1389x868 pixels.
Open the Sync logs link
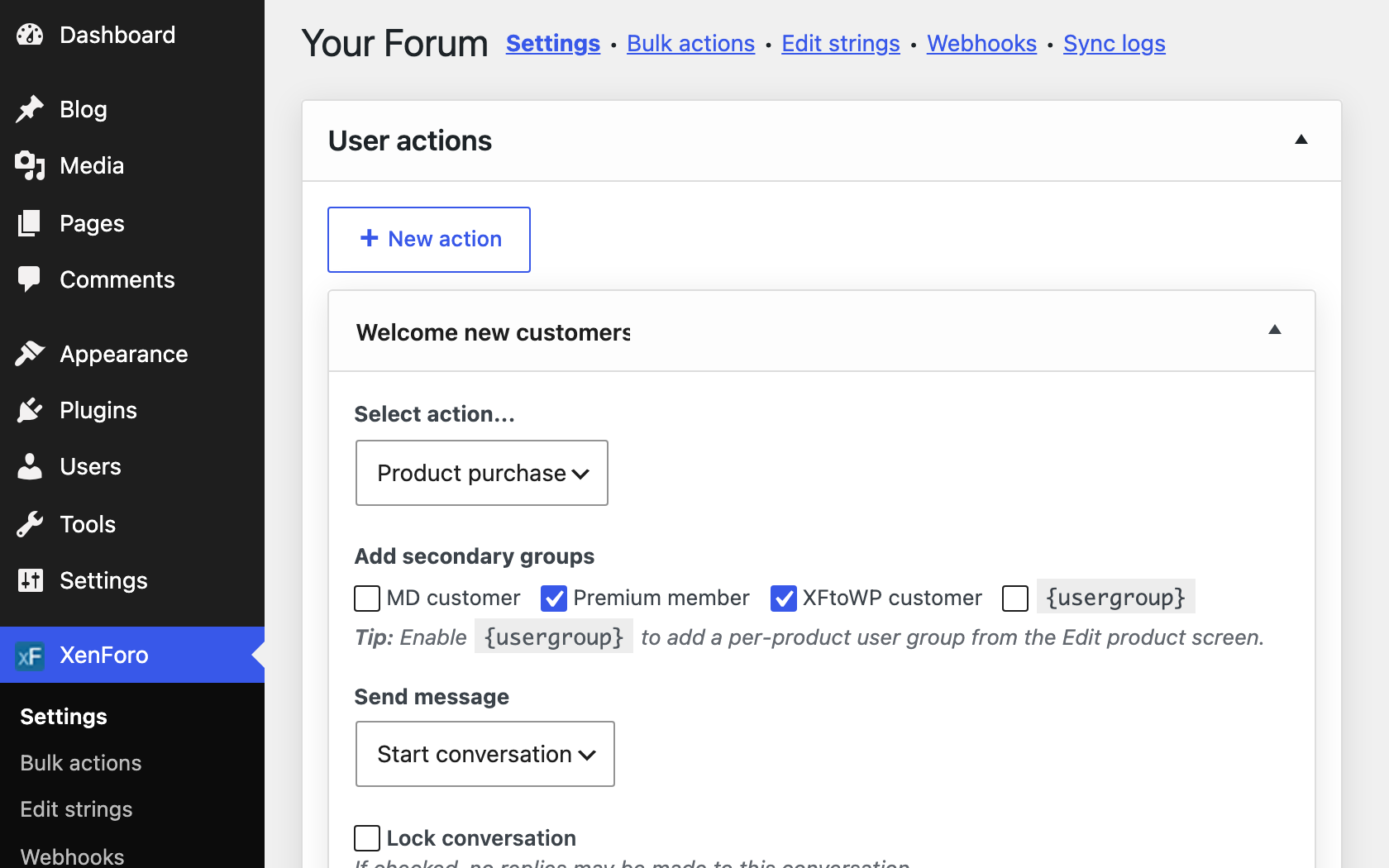click(1115, 43)
